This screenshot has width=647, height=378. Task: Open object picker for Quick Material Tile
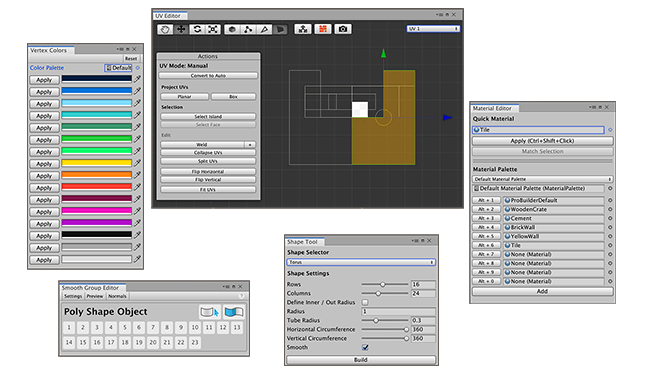[610, 130]
